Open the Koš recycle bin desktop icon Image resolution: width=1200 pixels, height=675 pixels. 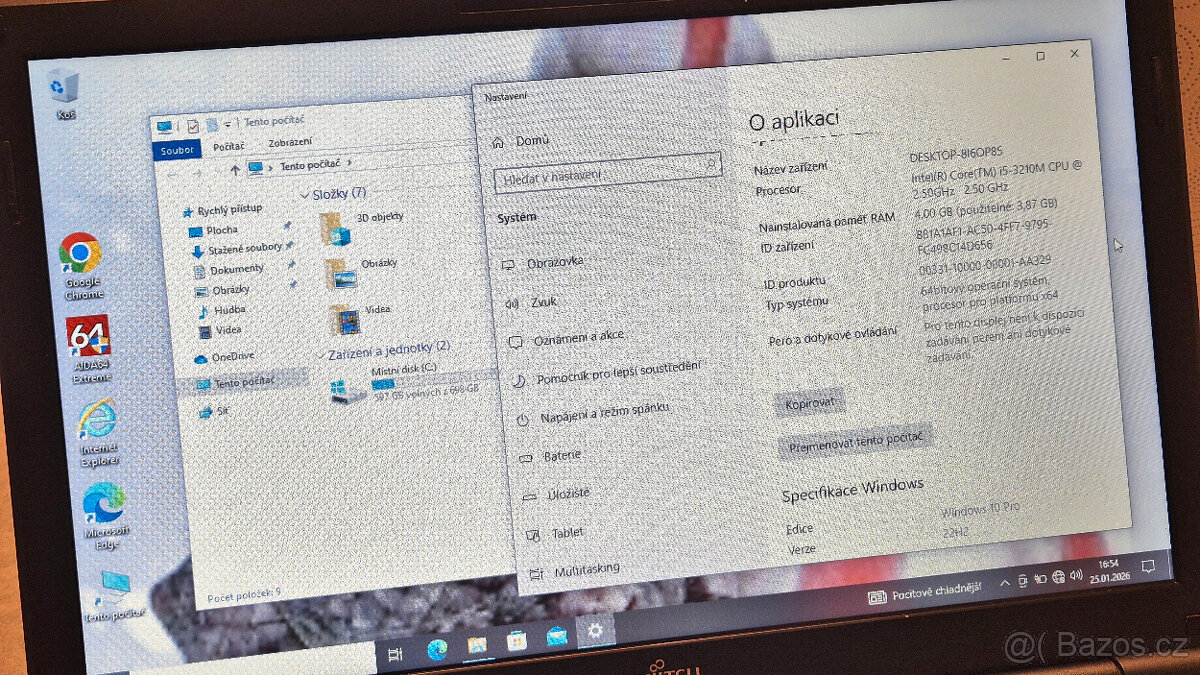point(63,94)
